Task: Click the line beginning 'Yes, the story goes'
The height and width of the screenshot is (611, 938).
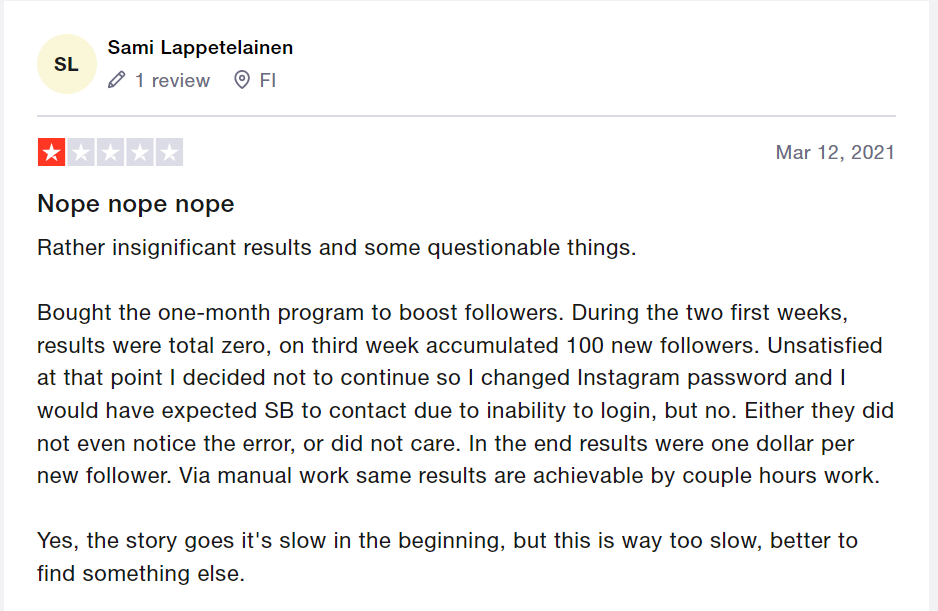Action: [x=447, y=541]
